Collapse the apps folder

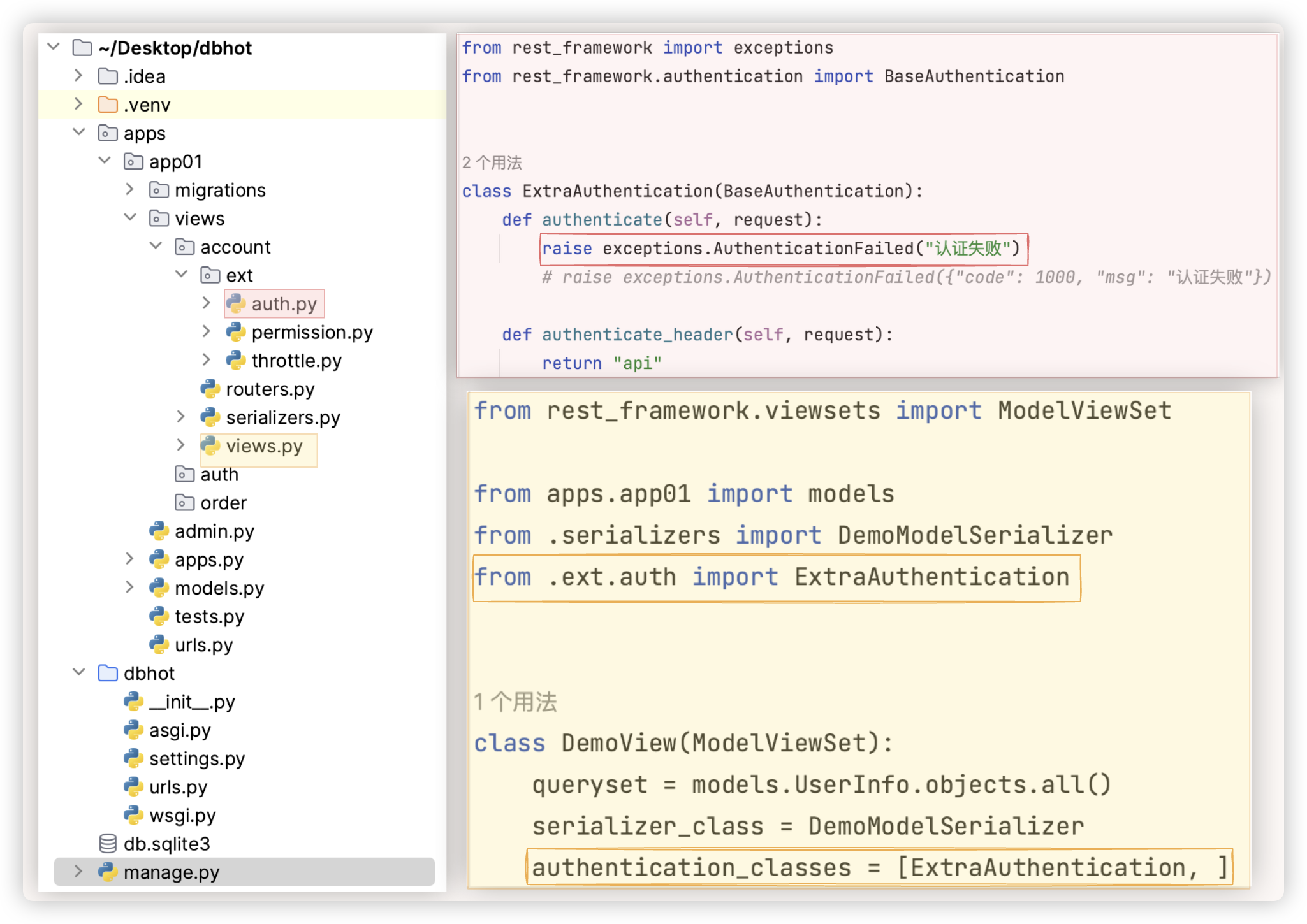79,133
